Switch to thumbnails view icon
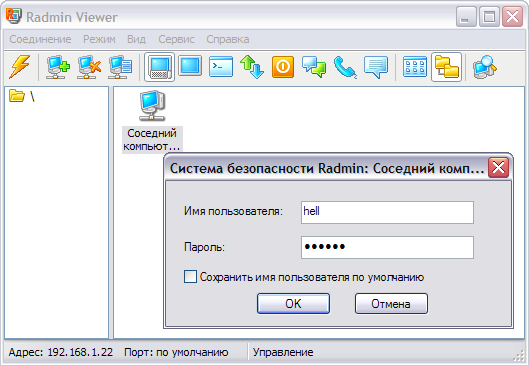This screenshot has width=529, height=366. pos(415,67)
